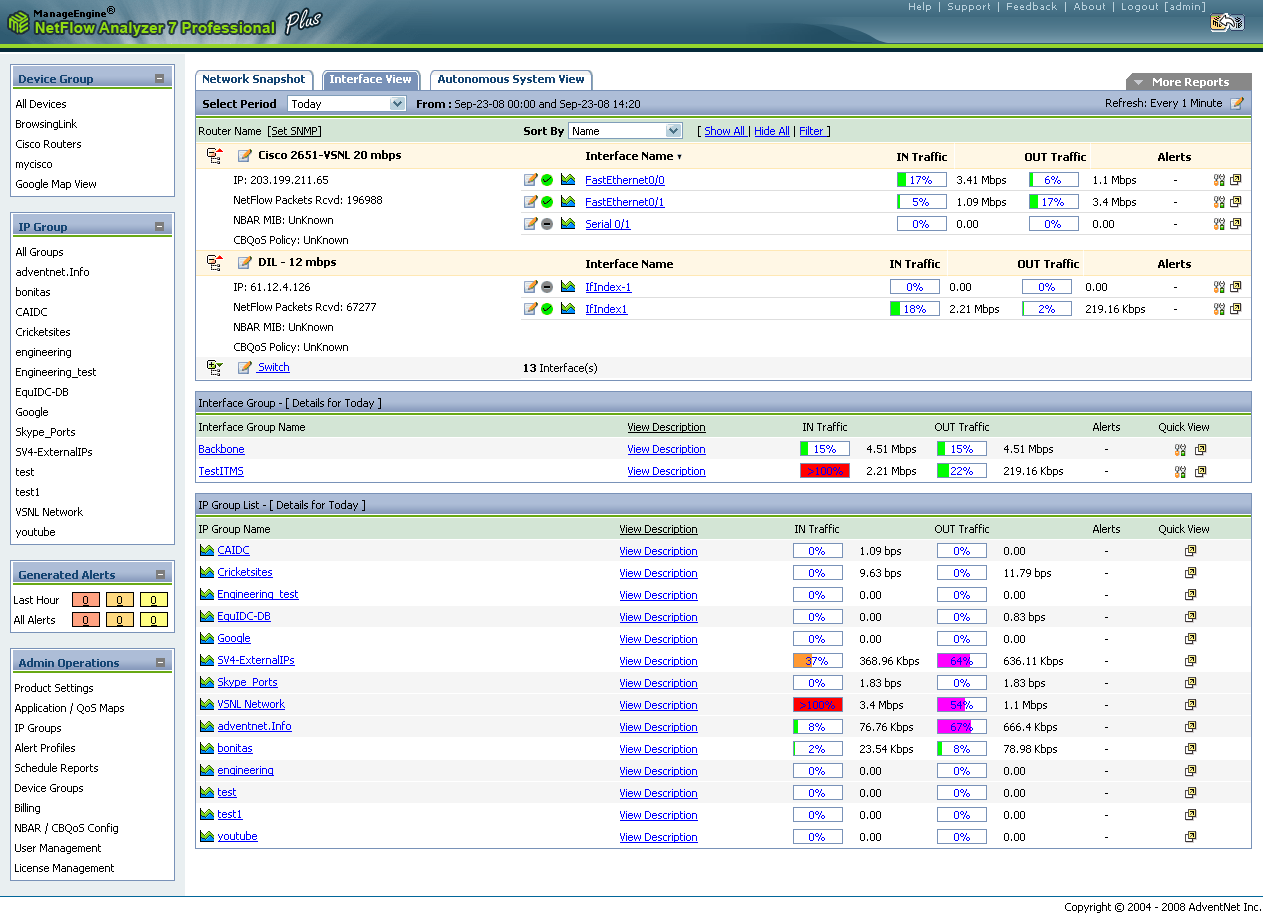Click the Set SNMP link

click(x=294, y=131)
